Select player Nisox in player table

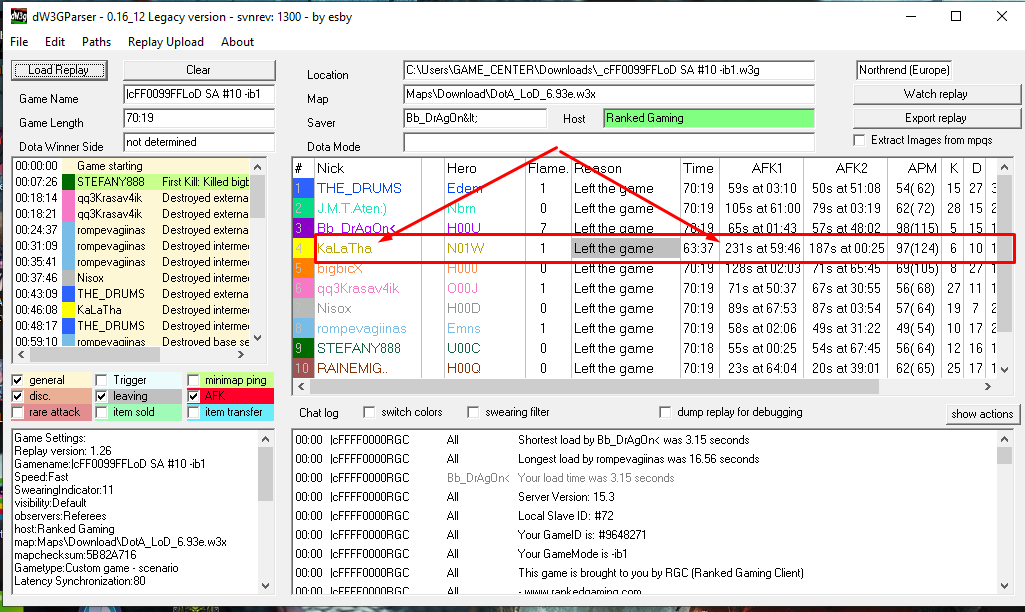[334, 309]
